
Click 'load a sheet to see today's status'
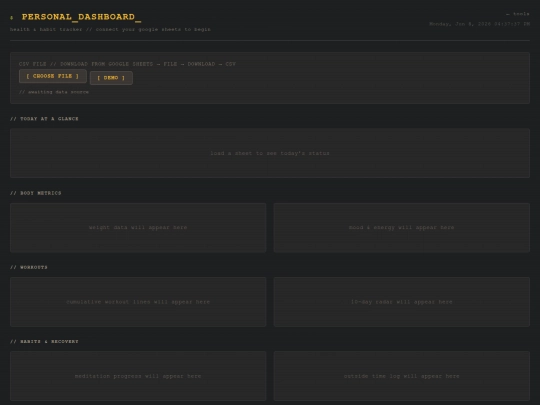point(270,153)
